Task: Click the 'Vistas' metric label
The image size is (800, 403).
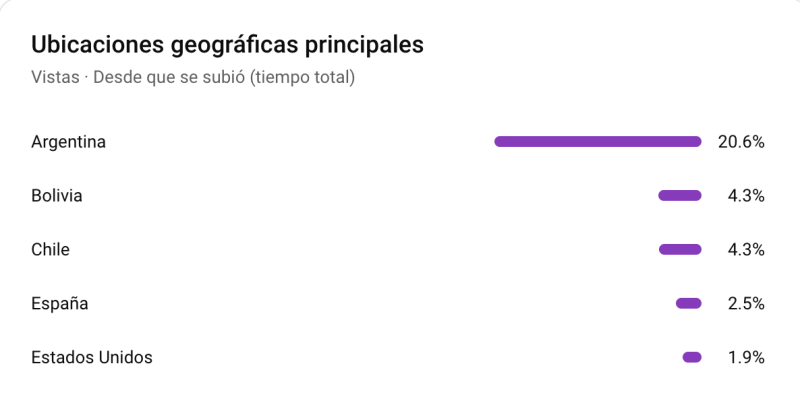Action: pyautogui.click(x=55, y=77)
